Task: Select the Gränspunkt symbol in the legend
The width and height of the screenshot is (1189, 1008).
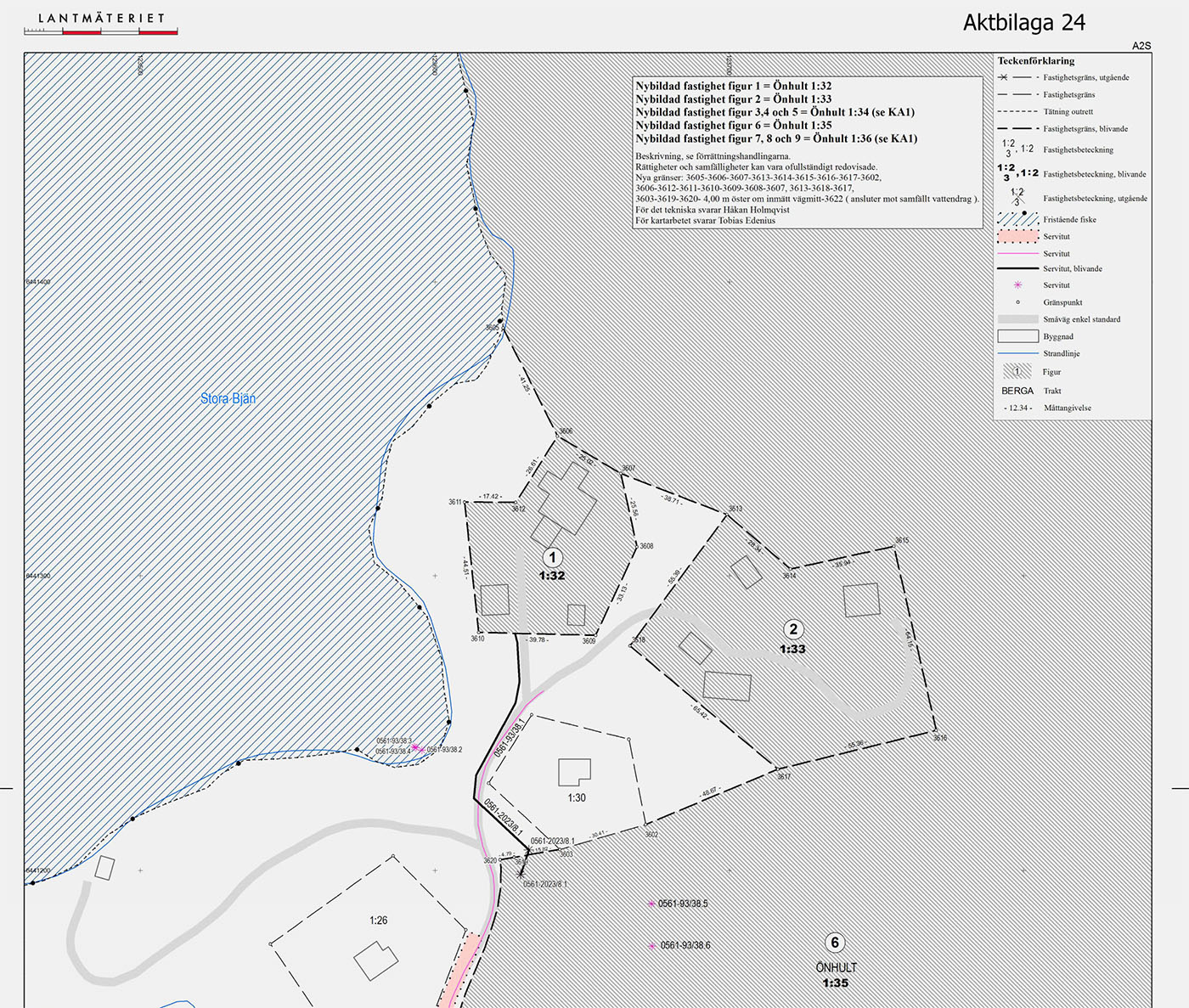Action: [x=1017, y=302]
